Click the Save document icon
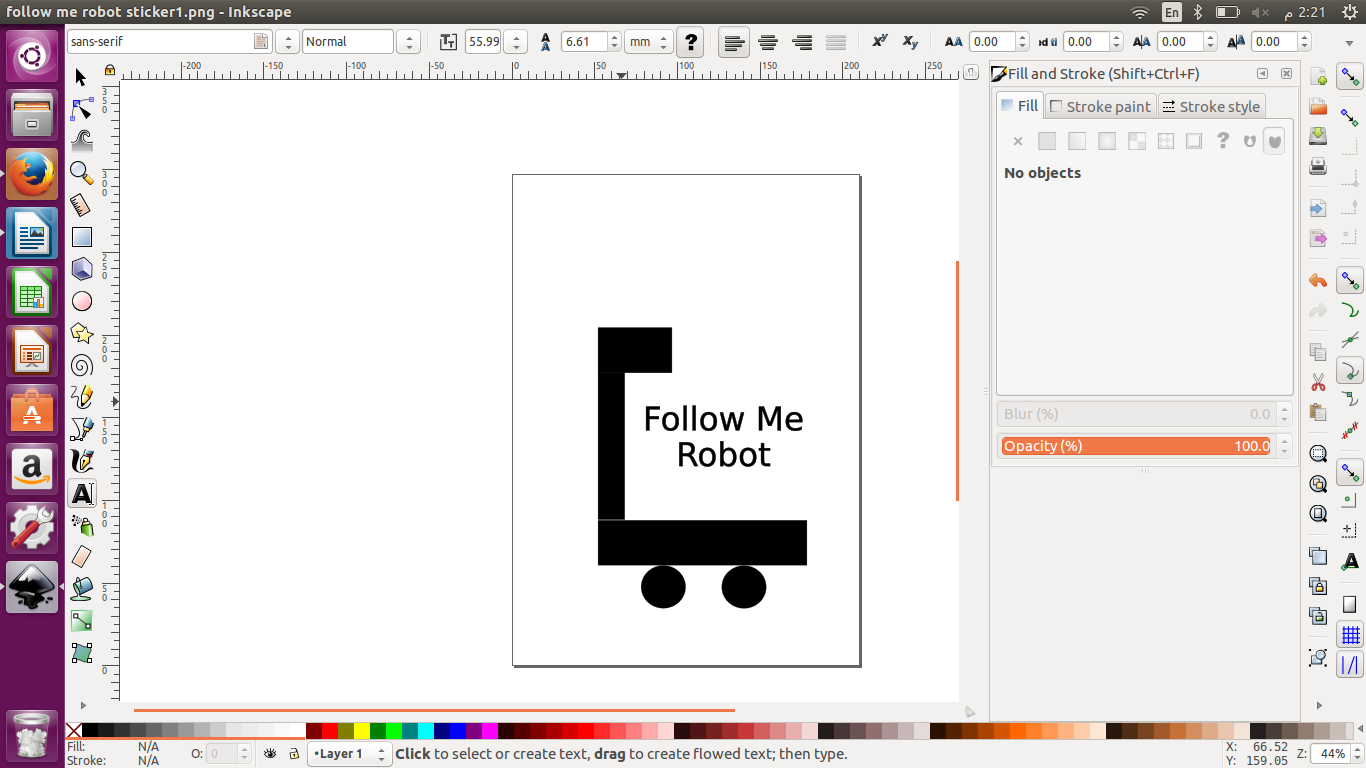This screenshot has width=1366, height=768. [x=1318, y=135]
